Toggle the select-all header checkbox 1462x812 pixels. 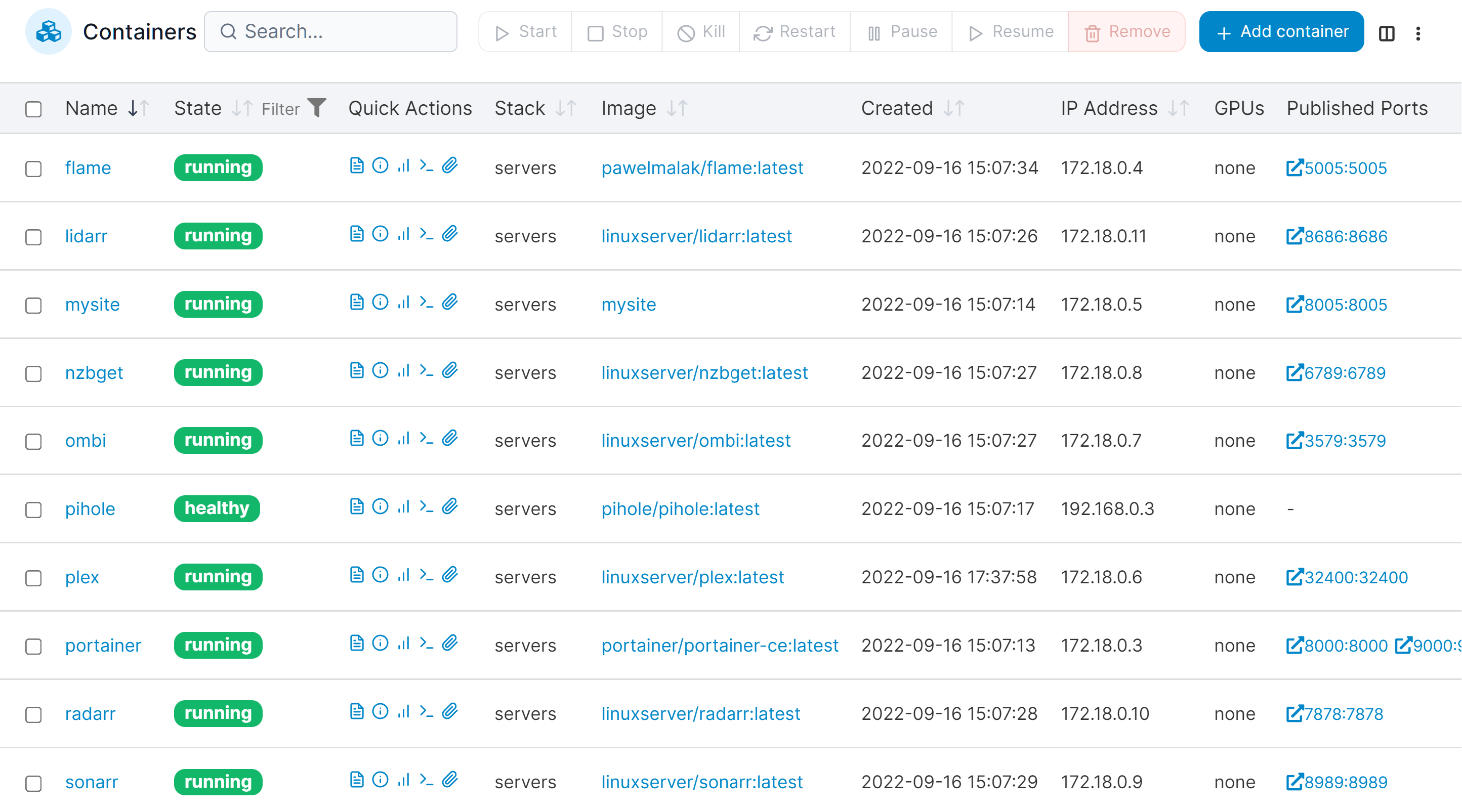pyautogui.click(x=33, y=108)
